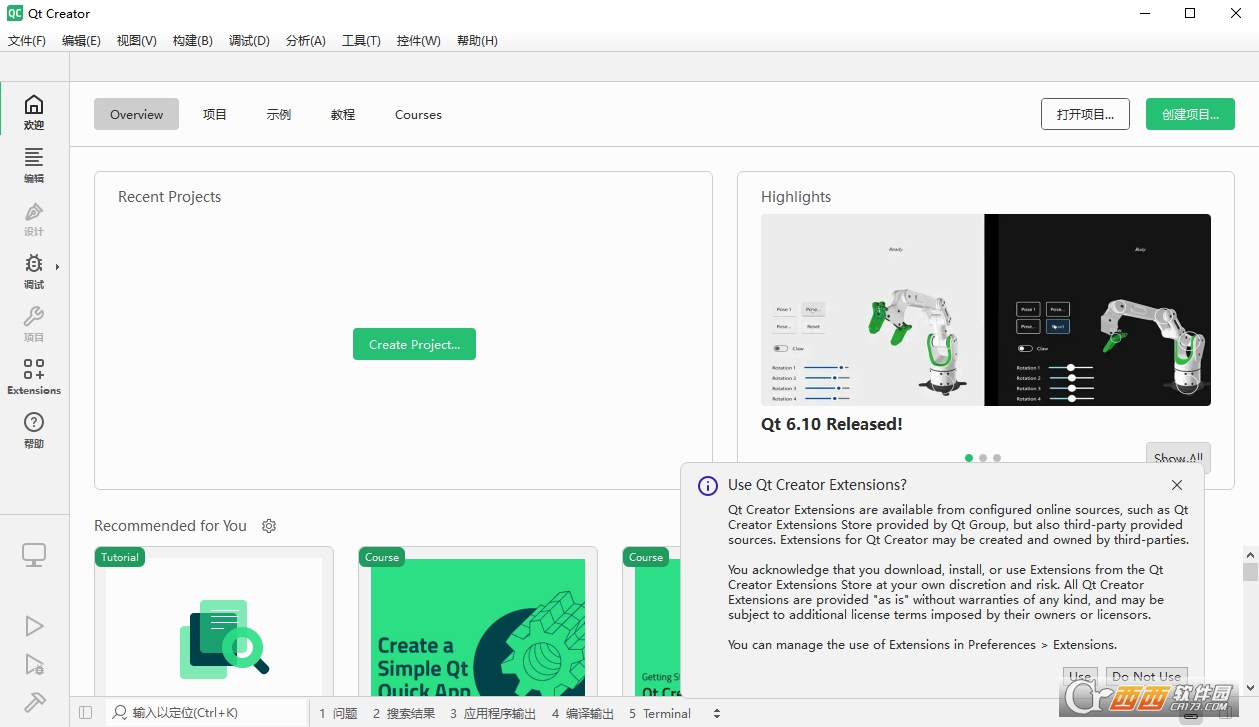Screen dimensions: 1259x727
Task: Open the 分析(A) menu
Action: (306, 41)
